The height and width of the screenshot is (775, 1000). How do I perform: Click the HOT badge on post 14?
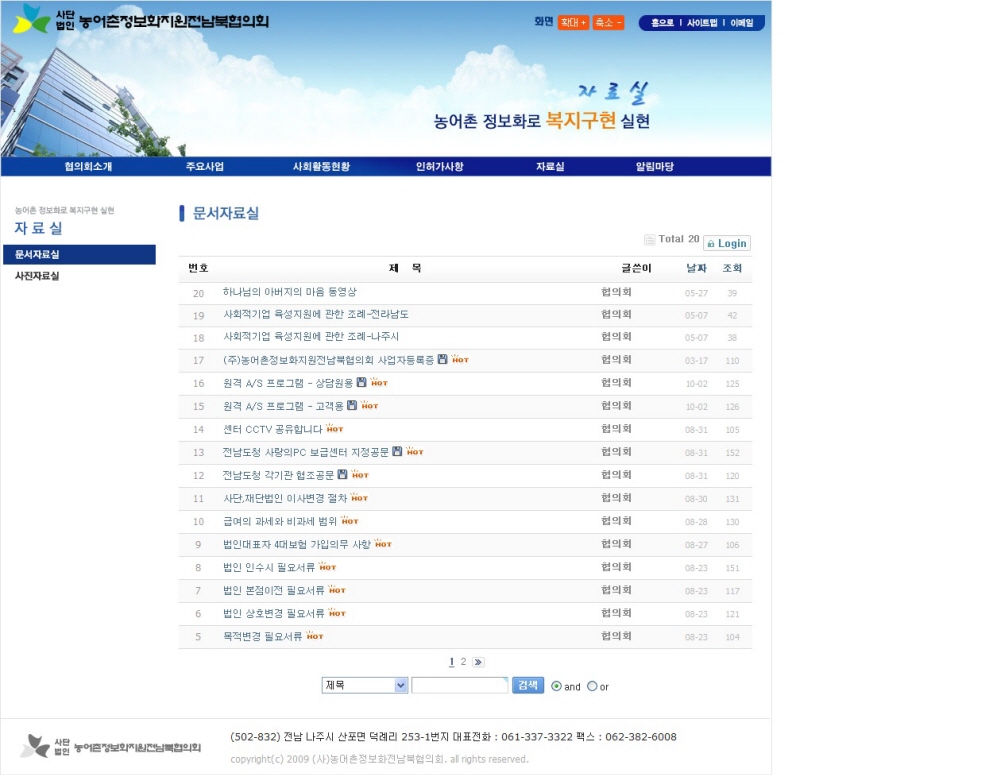pos(335,429)
